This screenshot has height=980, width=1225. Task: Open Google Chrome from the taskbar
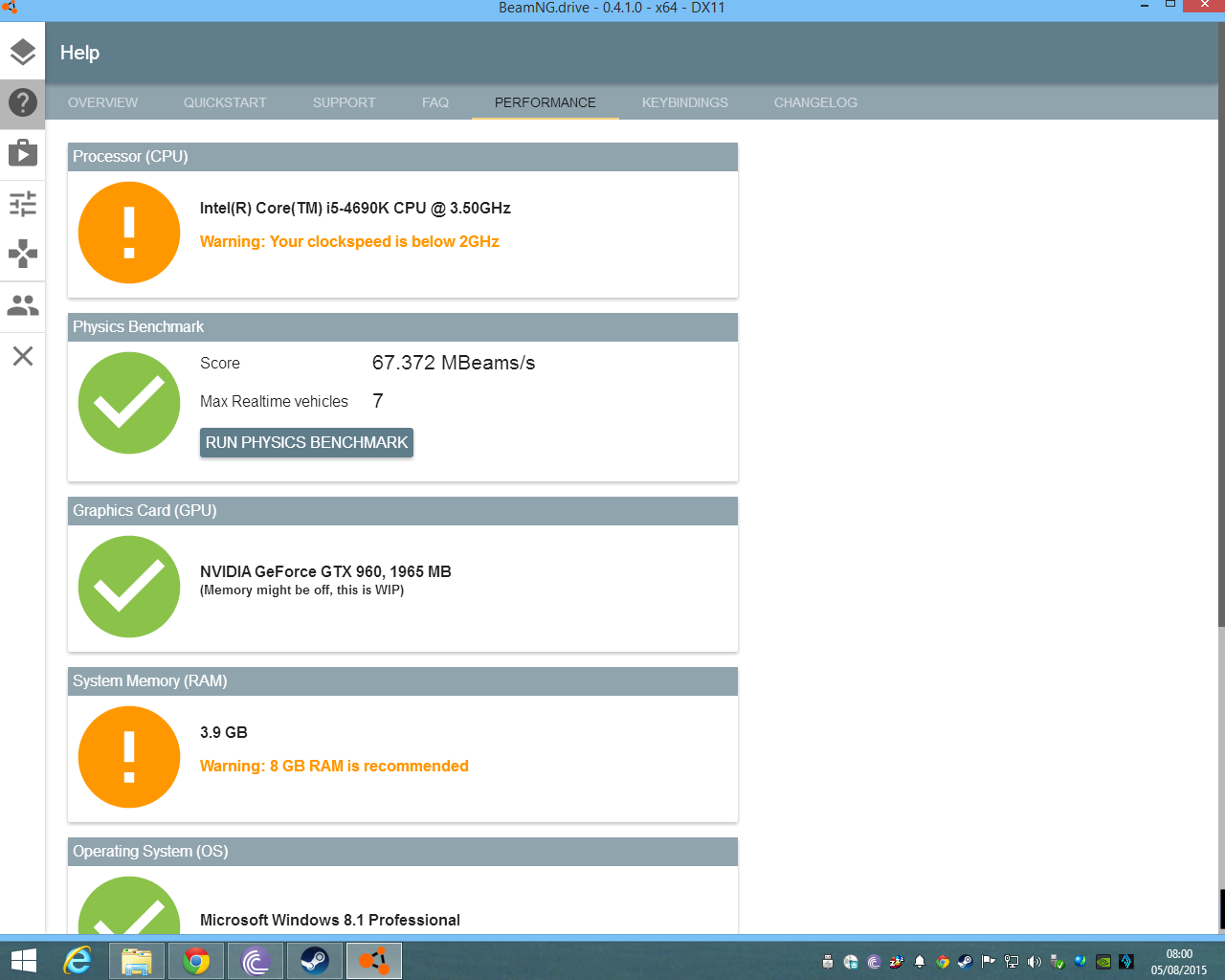click(x=196, y=961)
